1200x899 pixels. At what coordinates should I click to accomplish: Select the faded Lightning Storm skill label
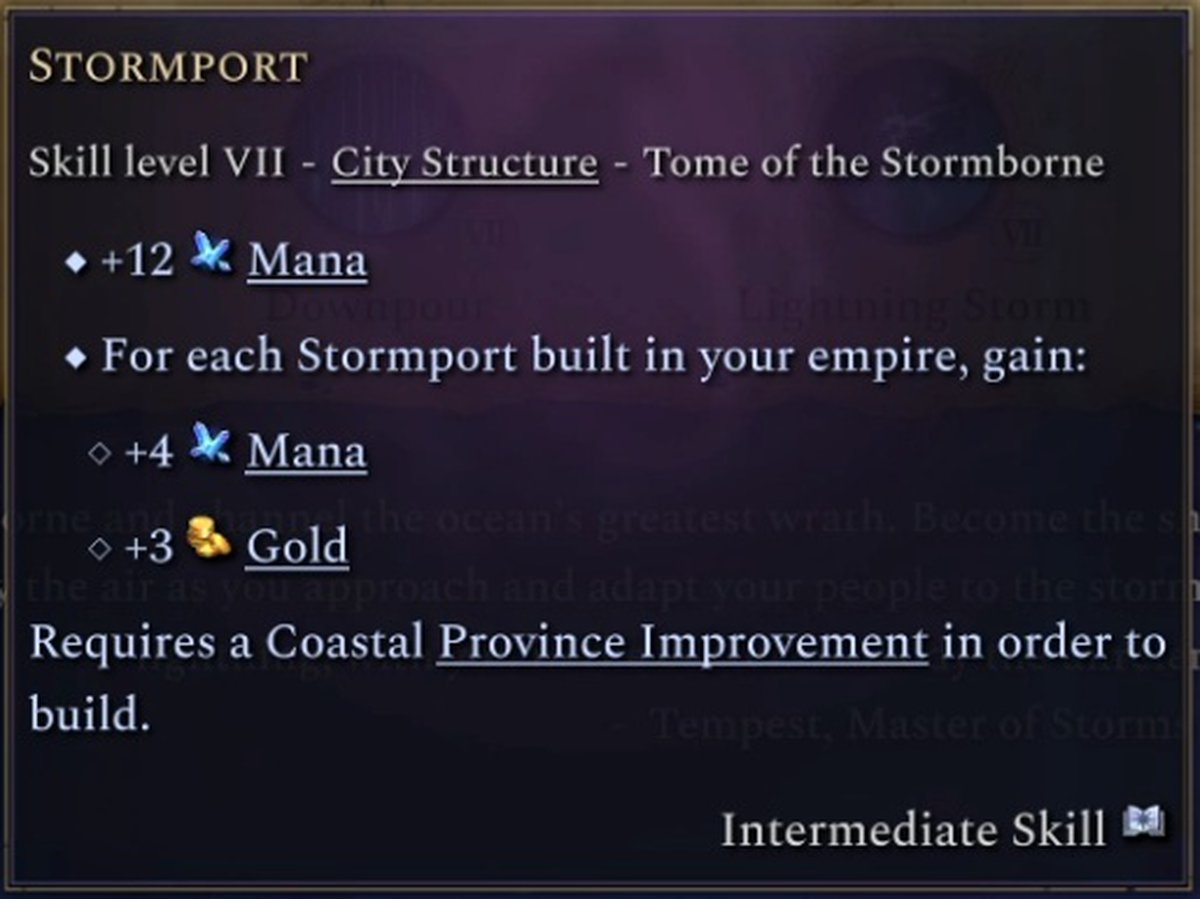914,305
